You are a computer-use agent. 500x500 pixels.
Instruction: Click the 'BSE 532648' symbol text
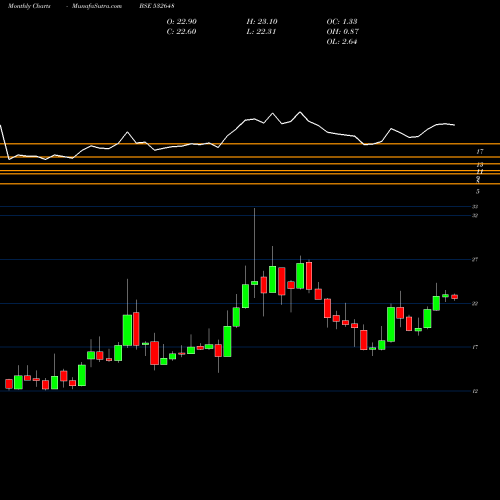157,6
